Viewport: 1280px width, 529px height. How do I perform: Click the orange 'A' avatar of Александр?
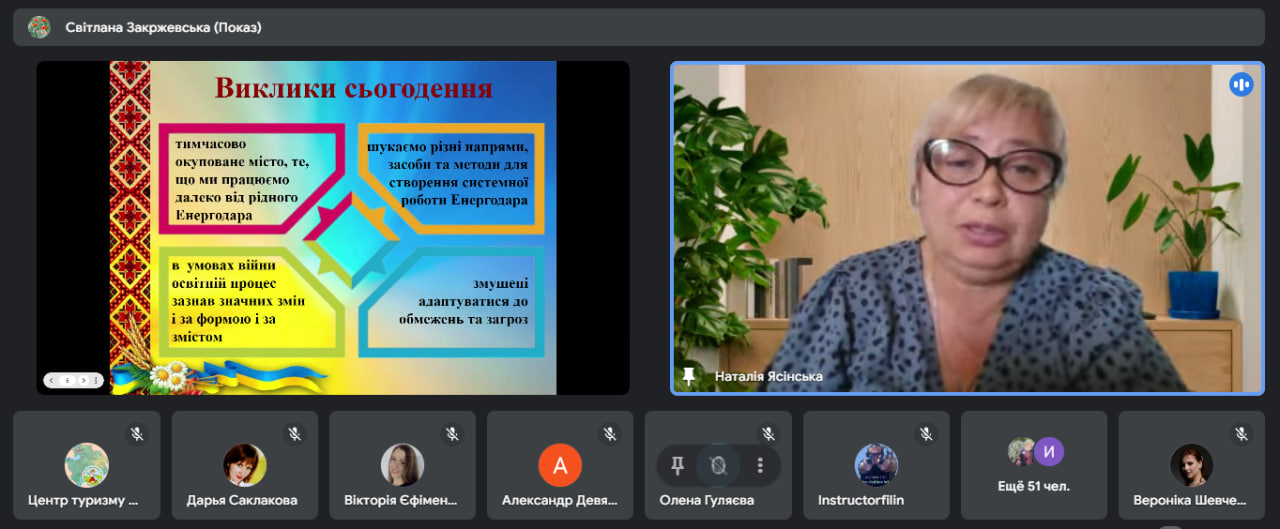[x=560, y=465]
